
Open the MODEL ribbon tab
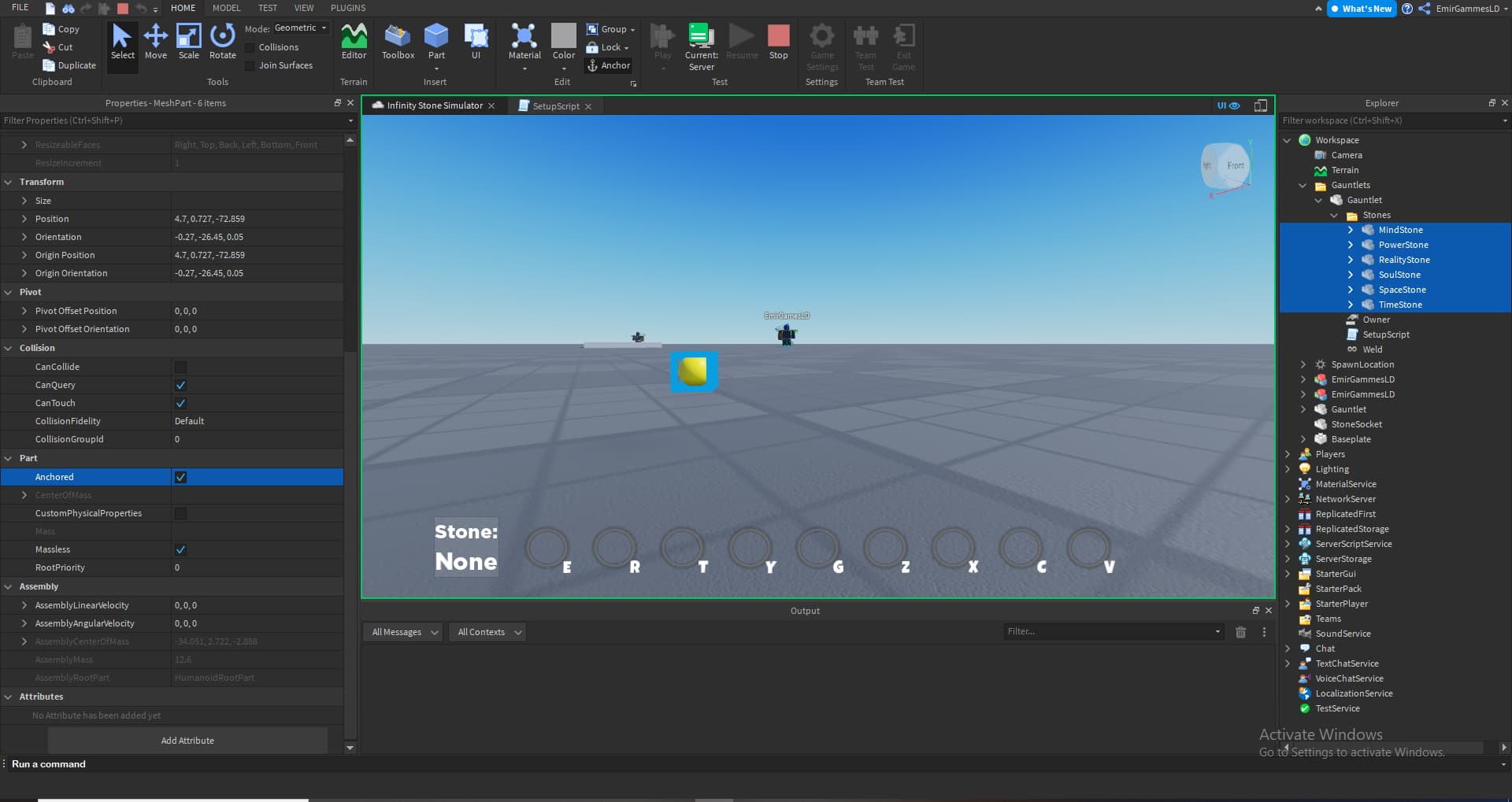[x=226, y=8]
